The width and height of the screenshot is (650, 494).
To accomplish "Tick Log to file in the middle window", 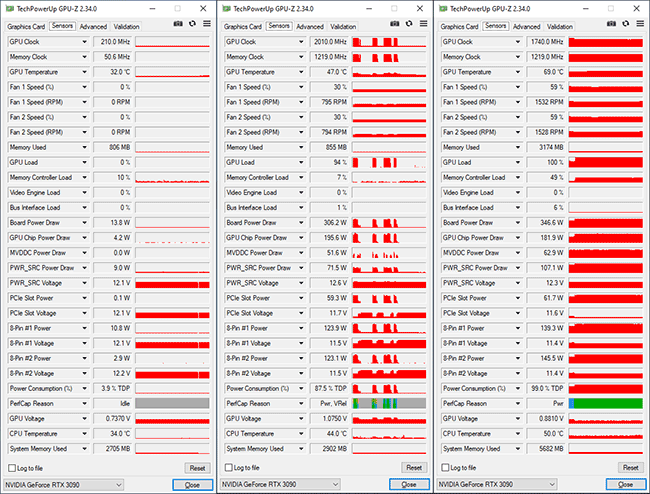I will click(x=229, y=467).
